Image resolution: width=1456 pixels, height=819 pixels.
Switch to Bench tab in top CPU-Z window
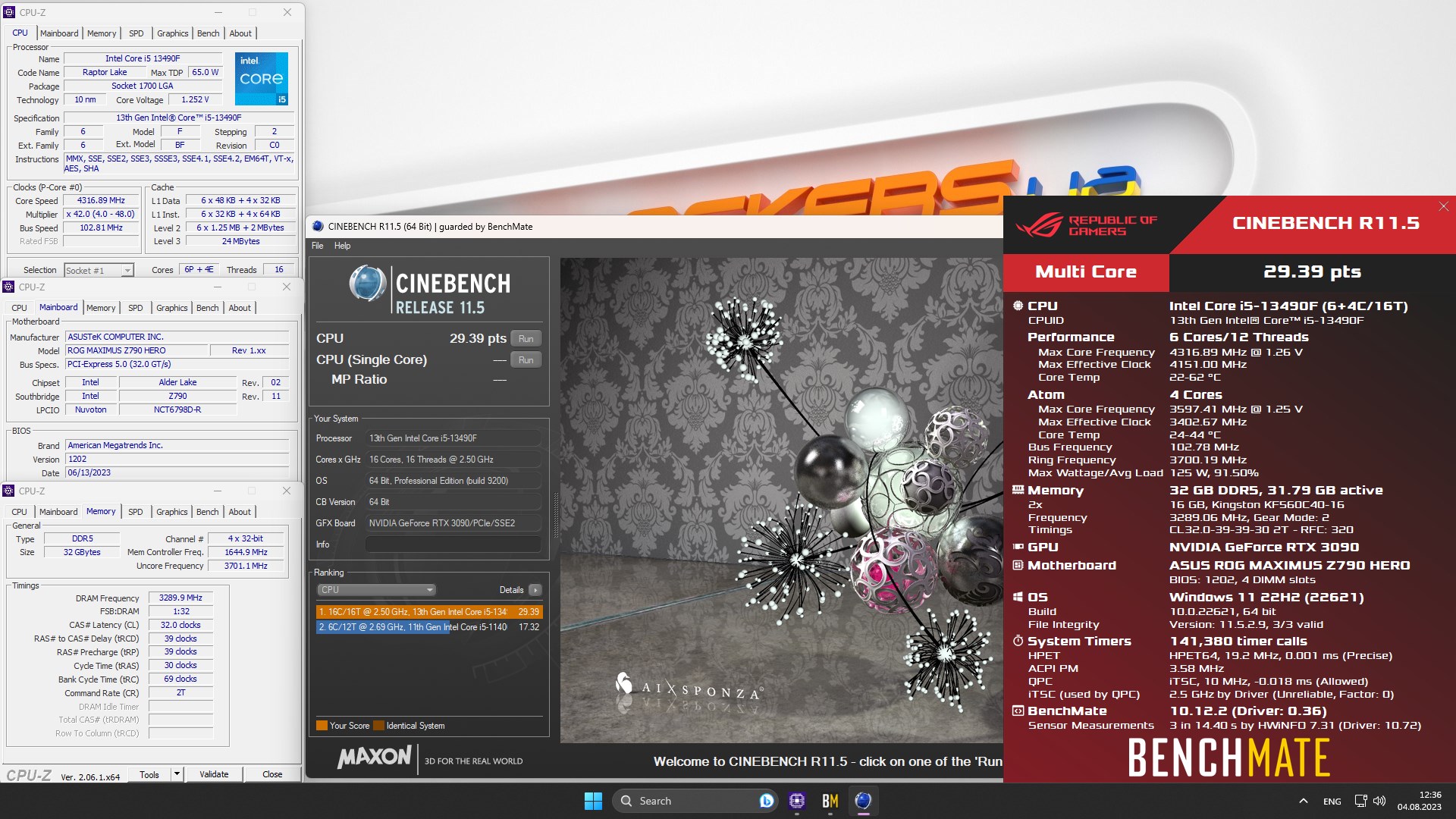(x=209, y=33)
